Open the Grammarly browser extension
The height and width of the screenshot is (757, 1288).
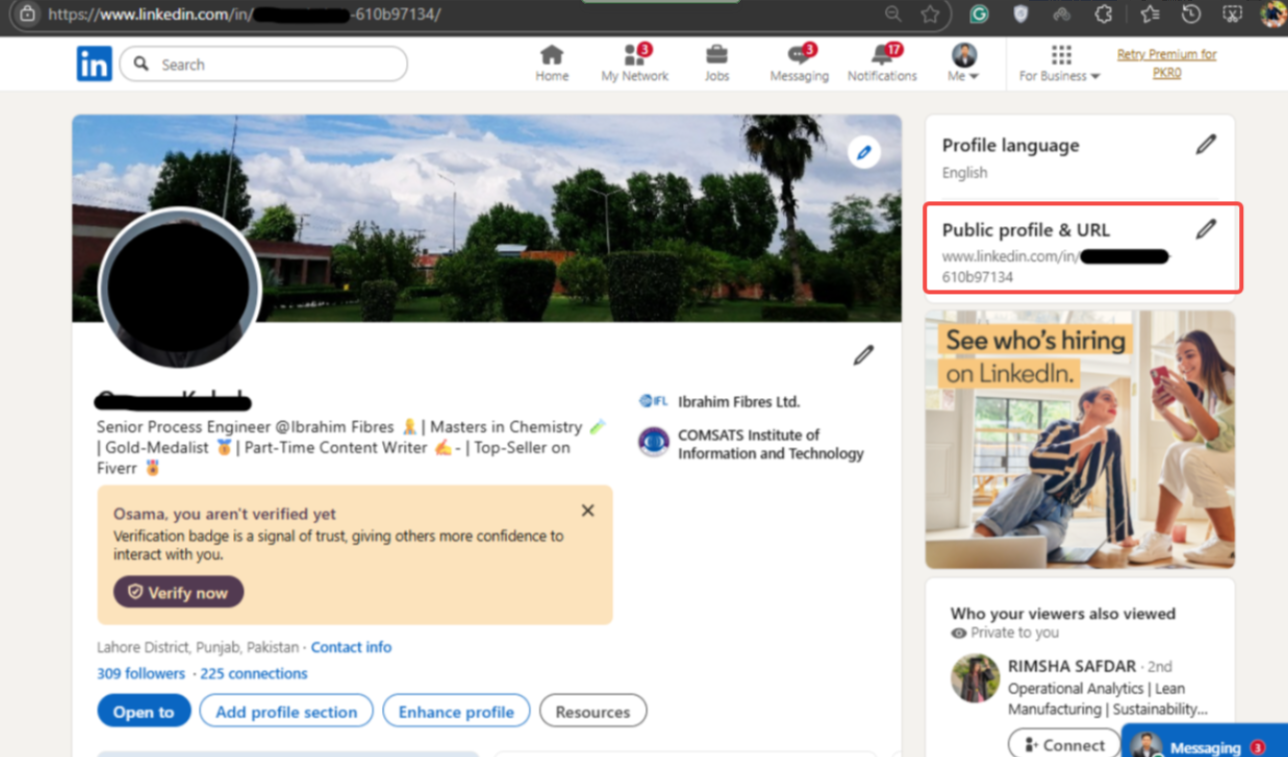pos(978,15)
